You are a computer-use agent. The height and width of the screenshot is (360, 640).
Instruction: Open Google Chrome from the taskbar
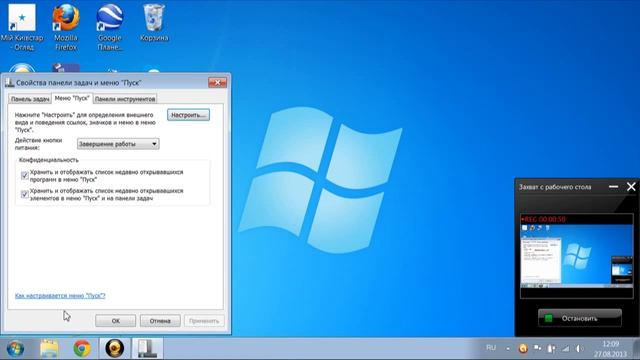coord(82,349)
